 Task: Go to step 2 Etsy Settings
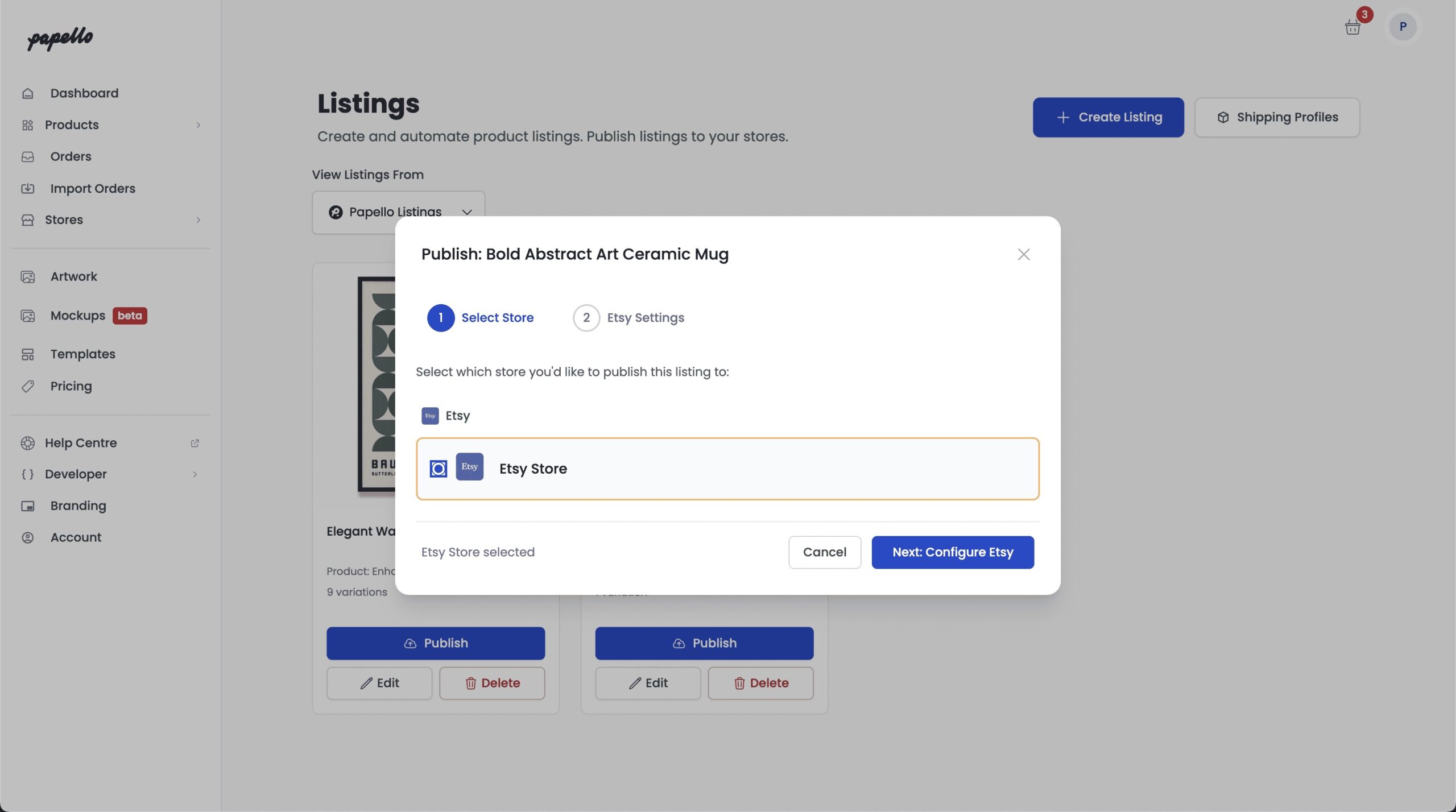pyautogui.click(x=628, y=318)
